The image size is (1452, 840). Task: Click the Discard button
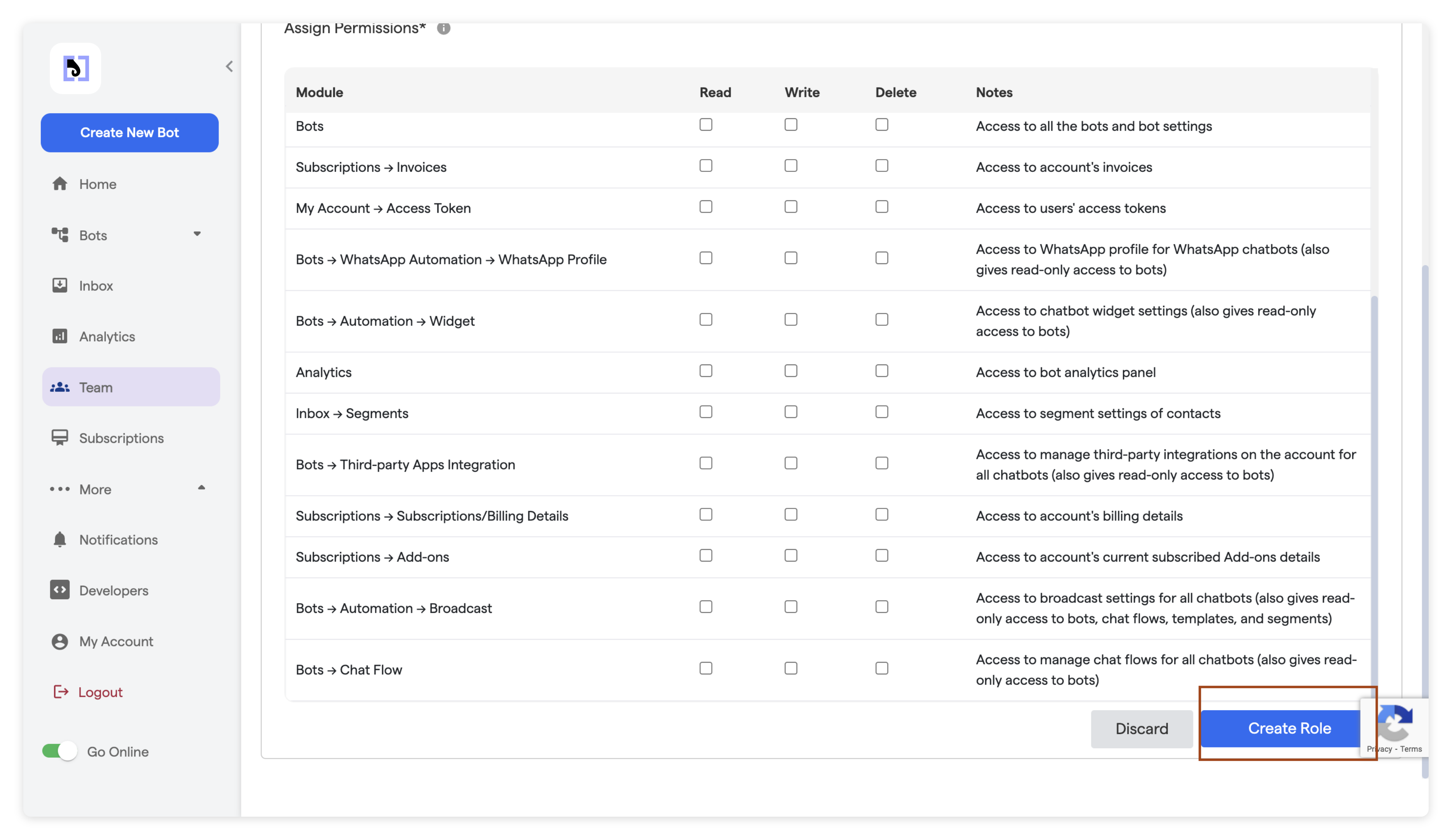pos(1141,728)
